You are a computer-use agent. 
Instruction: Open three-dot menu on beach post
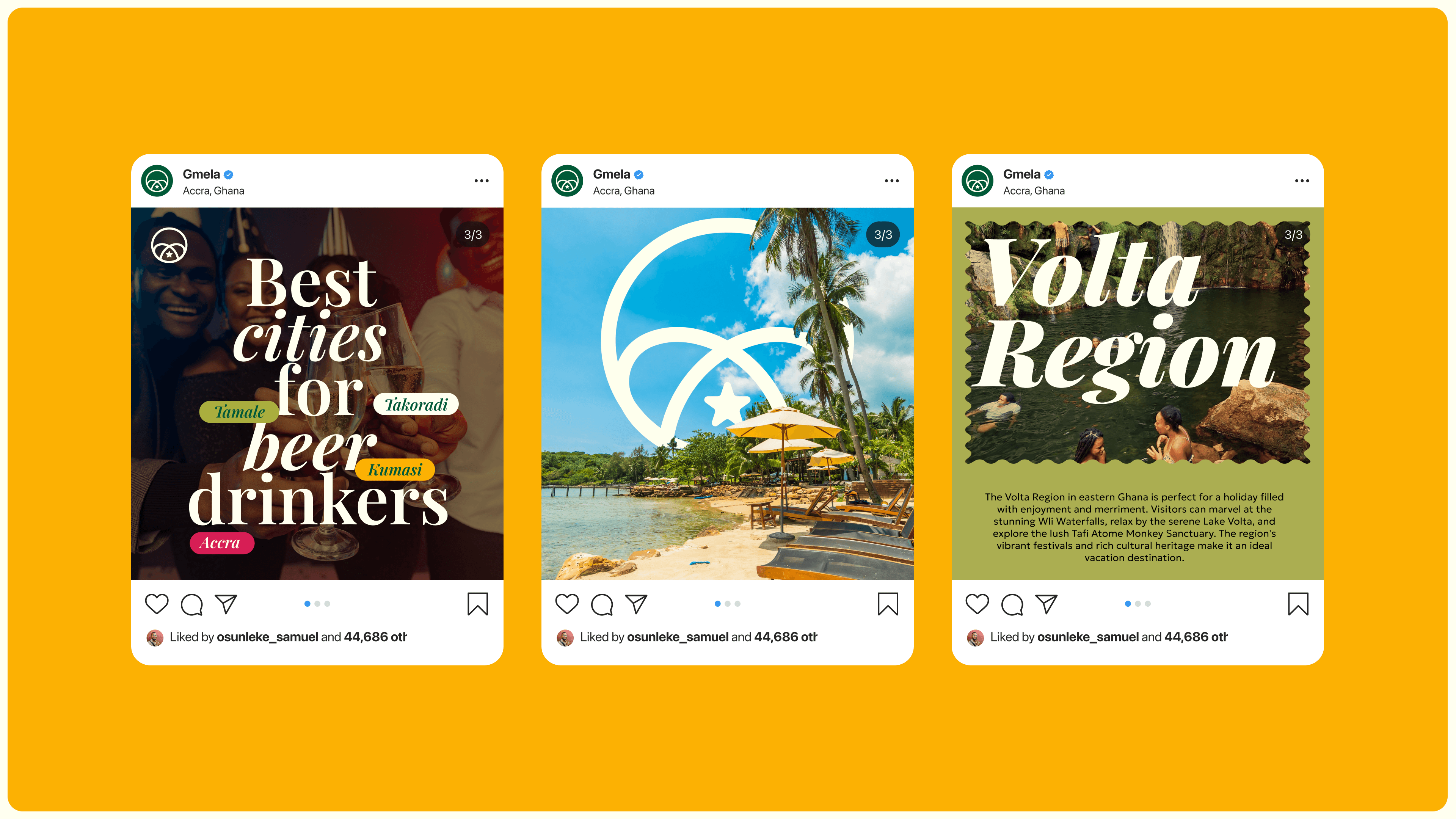[x=892, y=181]
